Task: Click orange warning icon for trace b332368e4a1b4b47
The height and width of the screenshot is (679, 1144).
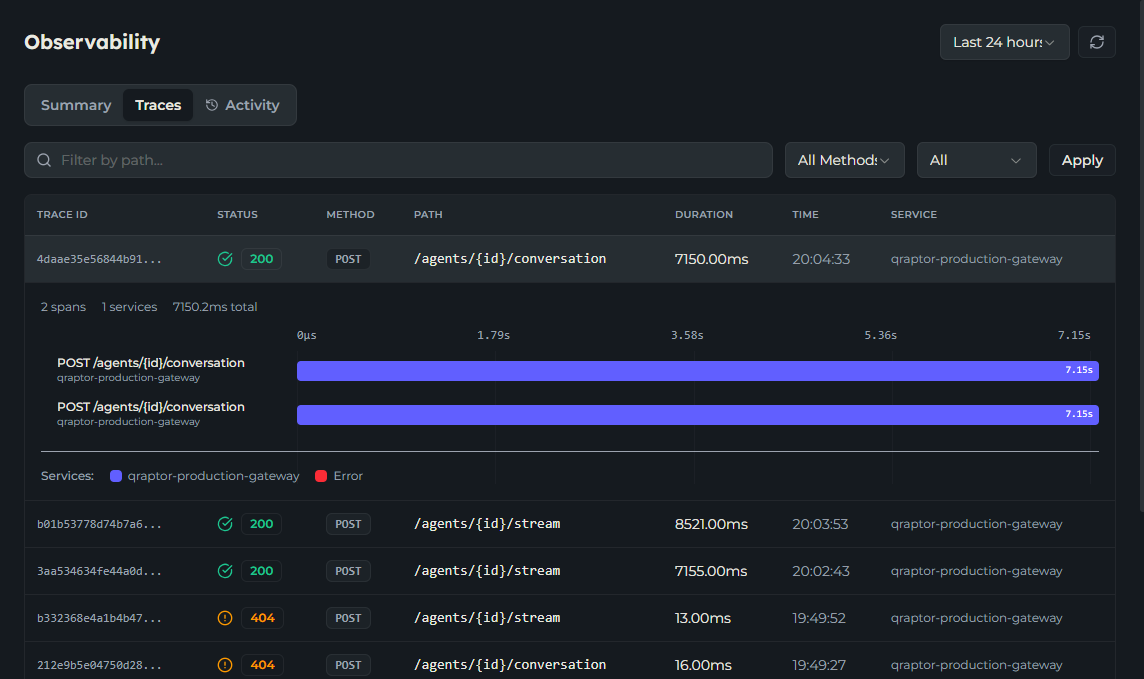Action: click(x=225, y=618)
